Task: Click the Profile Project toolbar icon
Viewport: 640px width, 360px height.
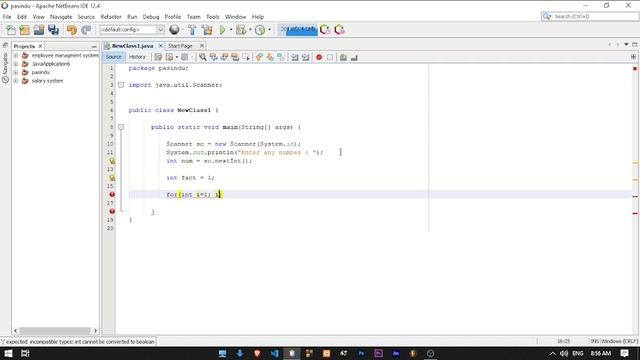Action: [260, 30]
